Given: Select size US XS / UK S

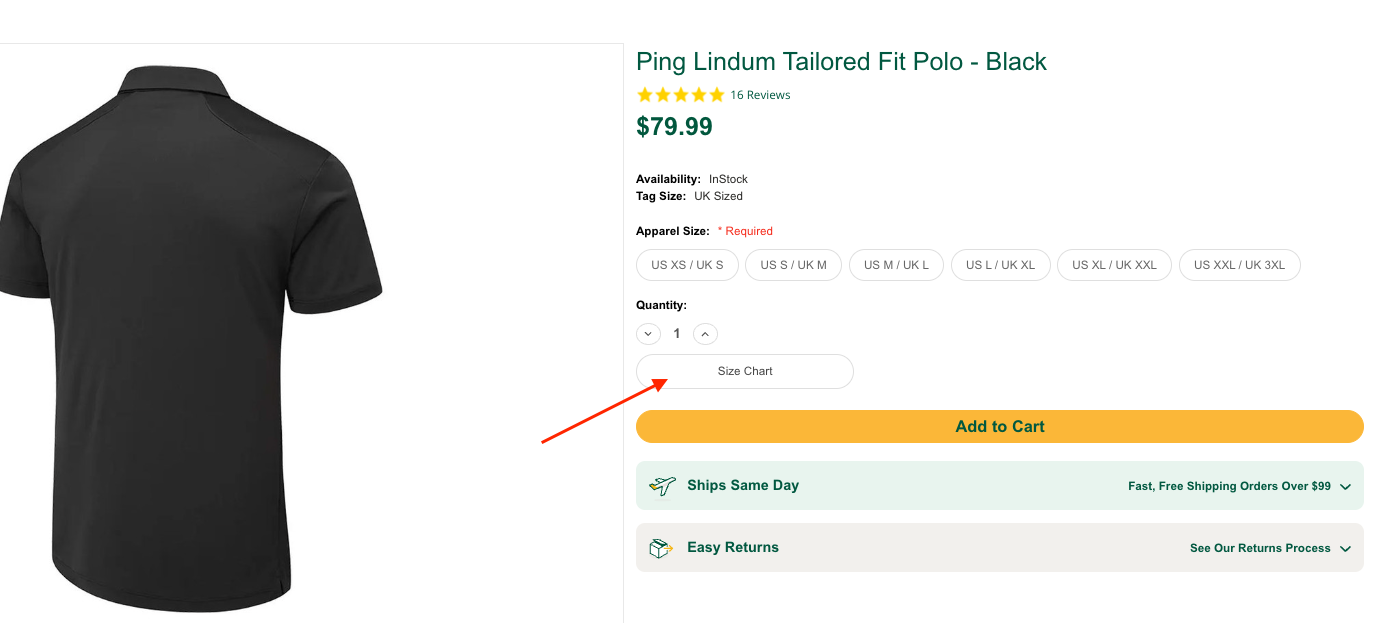Looking at the screenshot, I should (687, 265).
